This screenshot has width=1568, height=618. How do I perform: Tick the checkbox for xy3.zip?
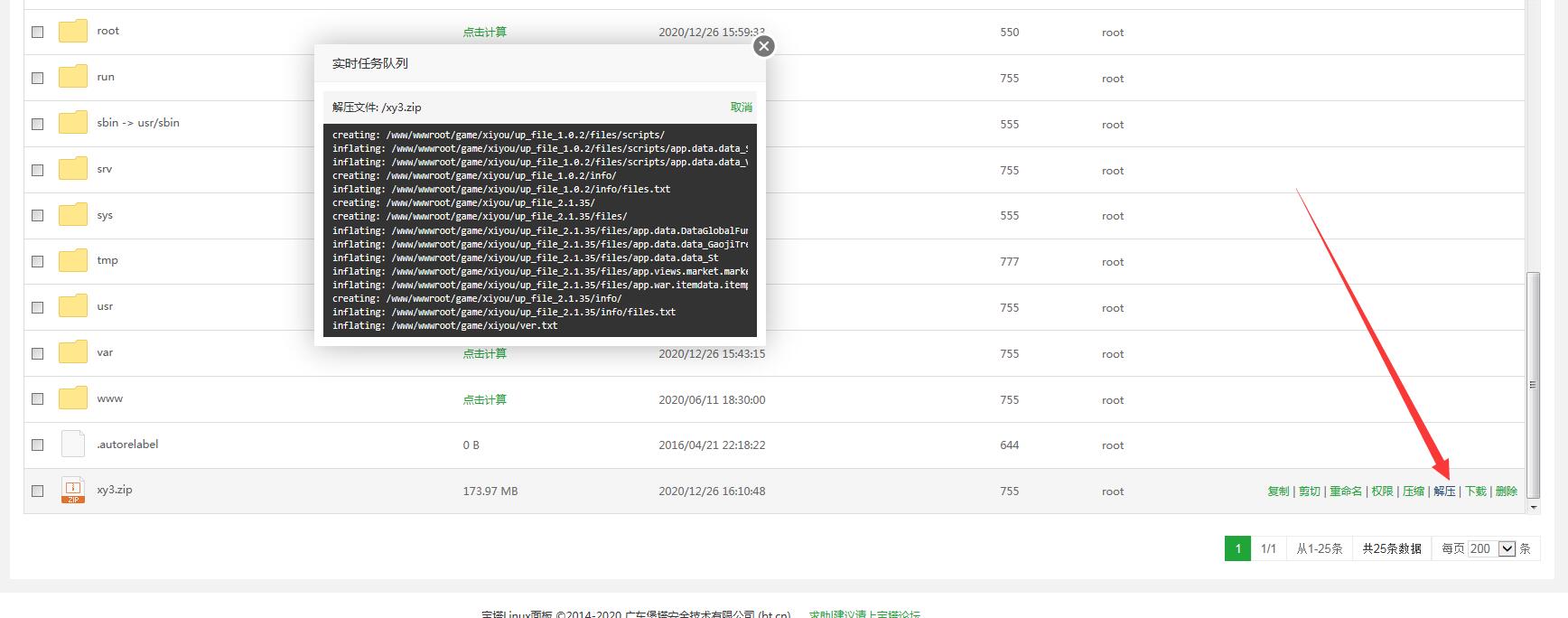[x=38, y=491]
